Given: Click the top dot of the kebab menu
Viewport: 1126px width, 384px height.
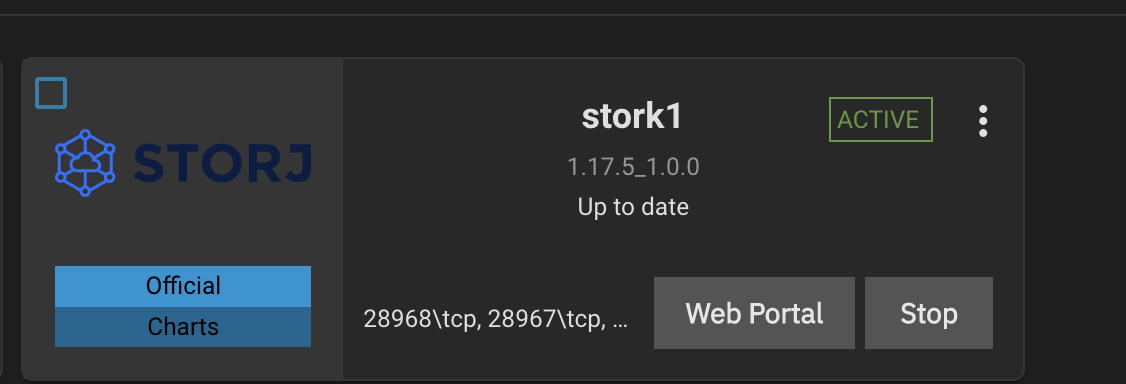Looking at the screenshot, I should [x=983, y=109].
